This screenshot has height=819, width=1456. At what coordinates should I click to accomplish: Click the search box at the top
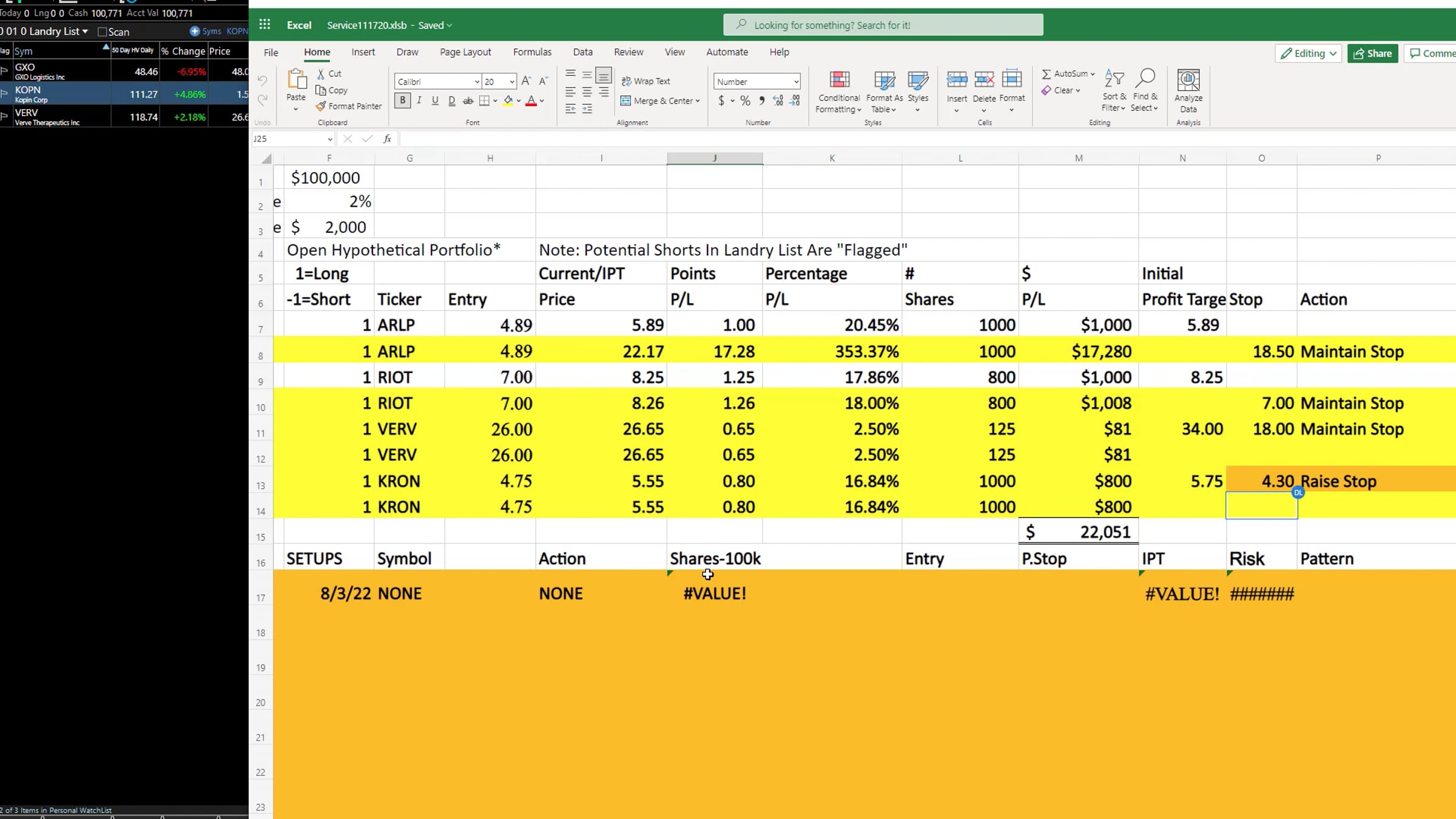(883, 25)
